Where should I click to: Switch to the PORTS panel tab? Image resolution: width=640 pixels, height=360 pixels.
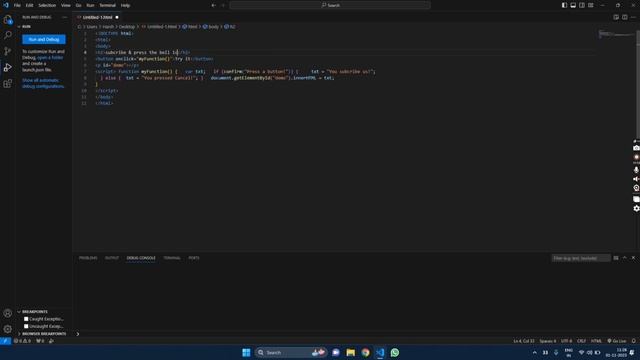(x=194, y=258)
